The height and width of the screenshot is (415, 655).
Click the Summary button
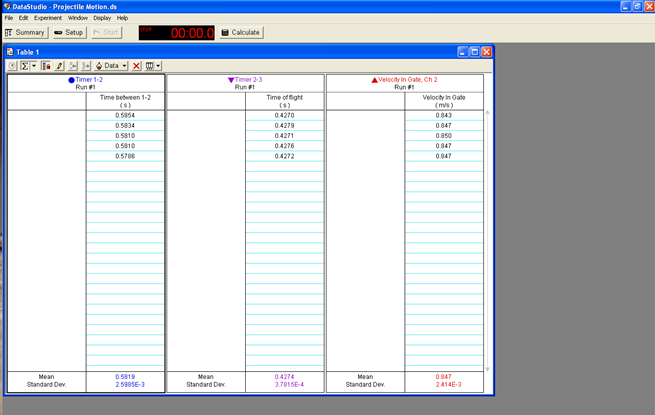pyautogui.click(x=25, y=32)
